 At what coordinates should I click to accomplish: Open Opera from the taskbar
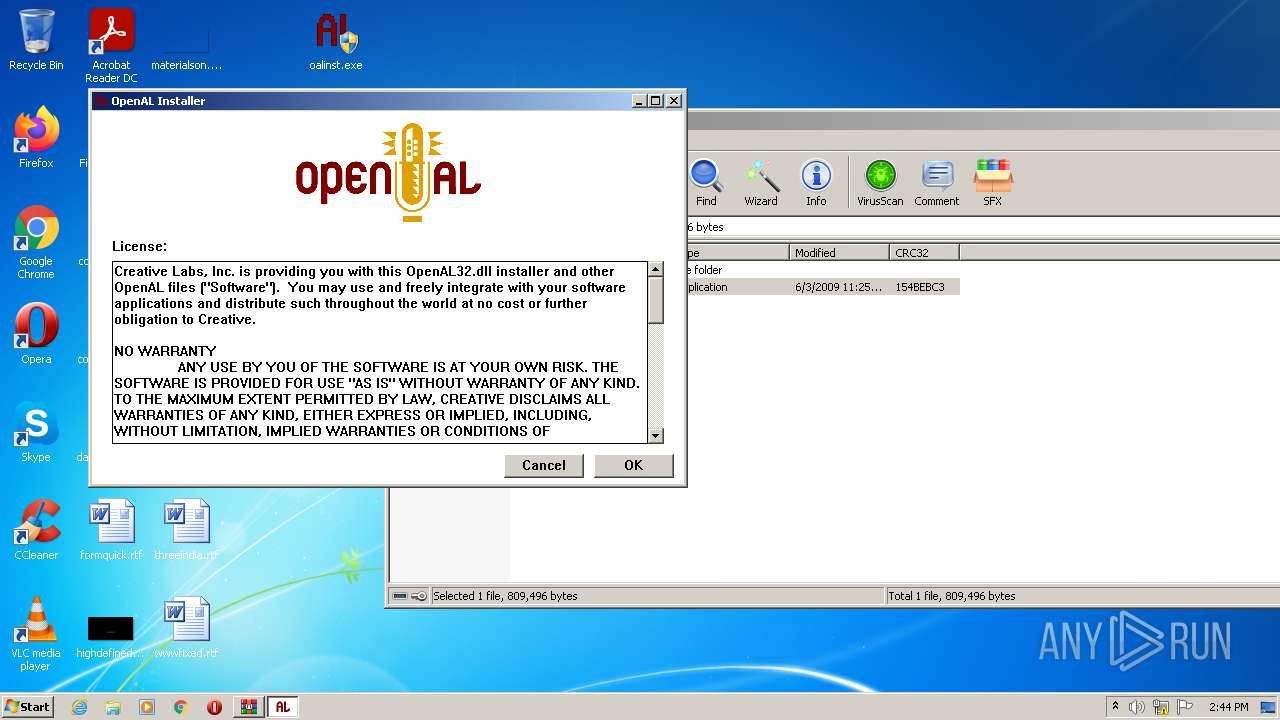coord(214,707)
